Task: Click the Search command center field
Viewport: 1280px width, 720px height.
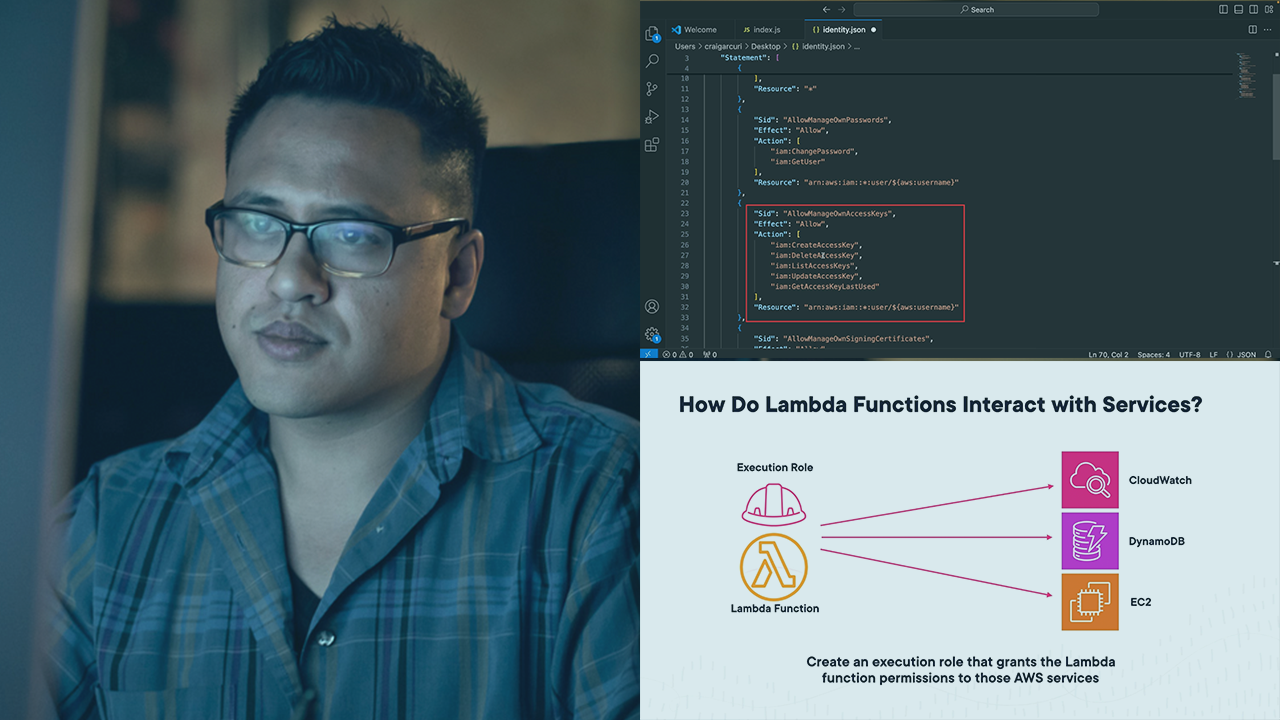Action: coord(976,9)
